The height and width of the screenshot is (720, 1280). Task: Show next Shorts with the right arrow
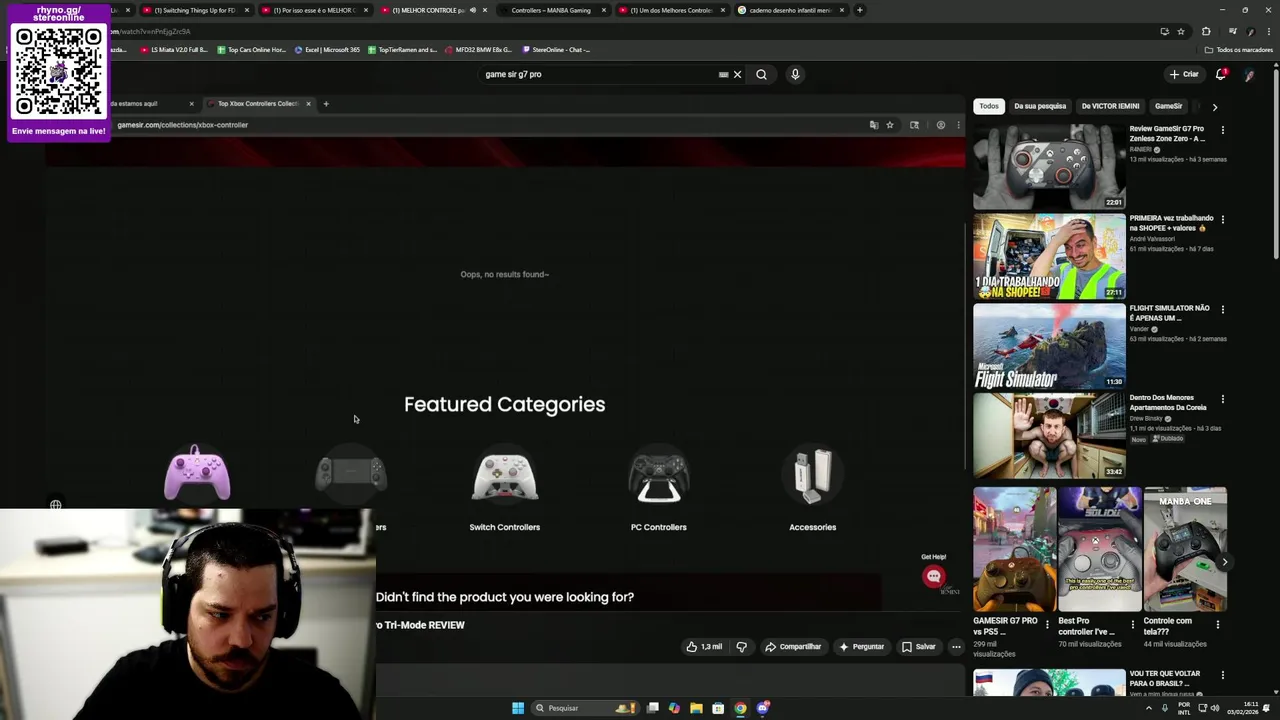coord(1225,562)
